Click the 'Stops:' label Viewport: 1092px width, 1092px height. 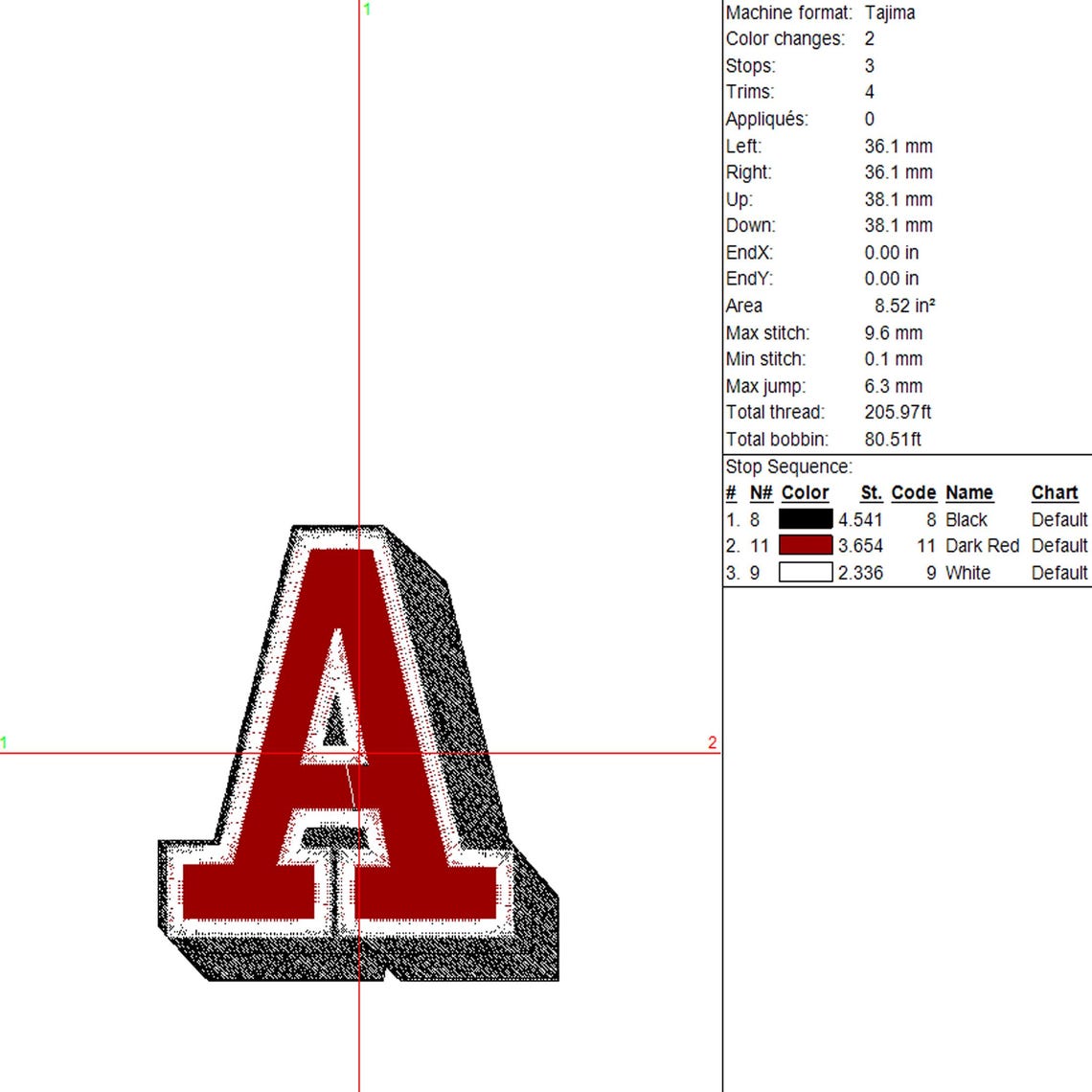750,65
